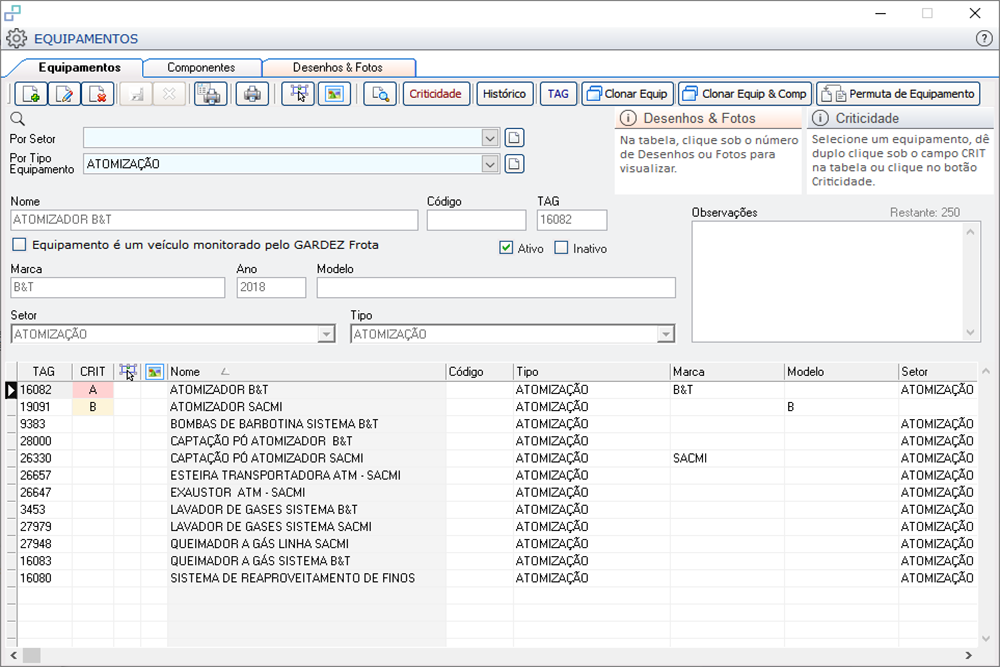The width and height of the screenshot is (1000, 667).
Task: Click the photos picture icon in toolbar
Action: point(334,94)
